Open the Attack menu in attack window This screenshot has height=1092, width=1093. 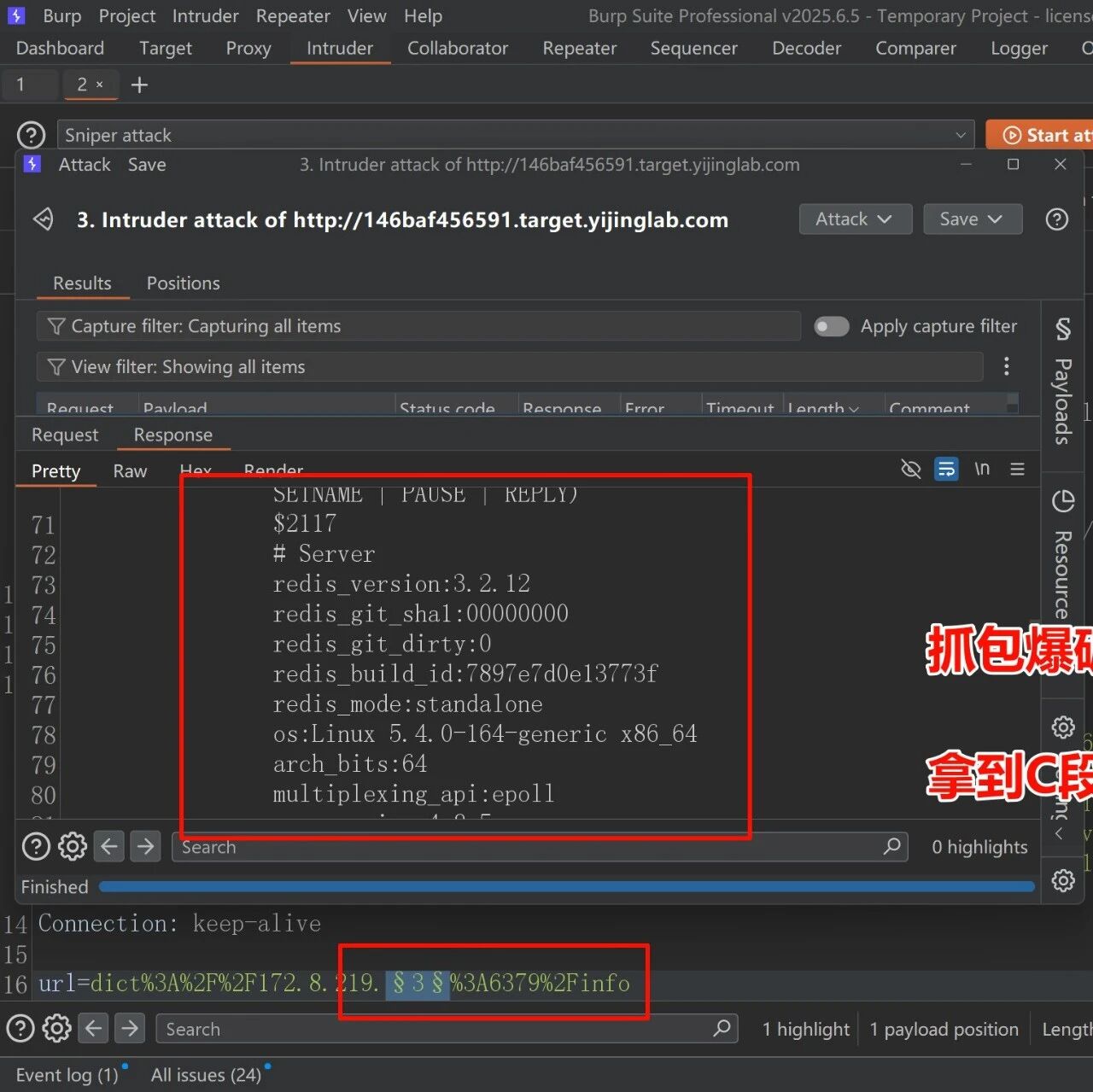tap(85, 165)
